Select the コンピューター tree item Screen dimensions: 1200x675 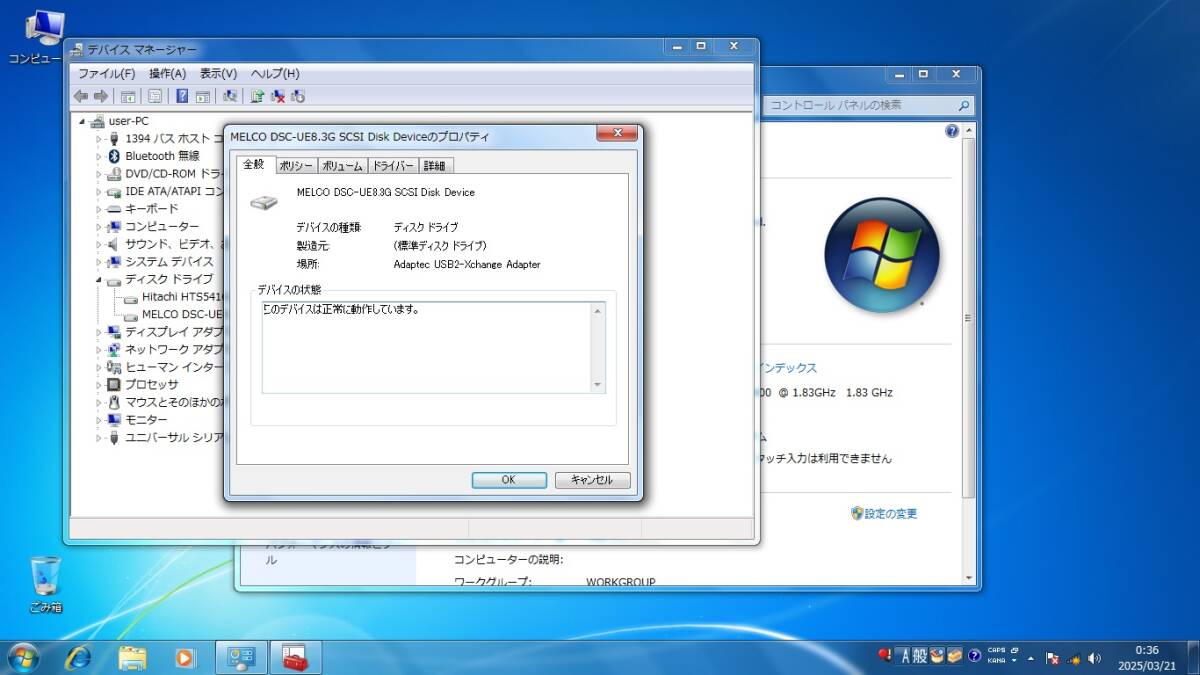pyautogui.click(x=153, y=227)
